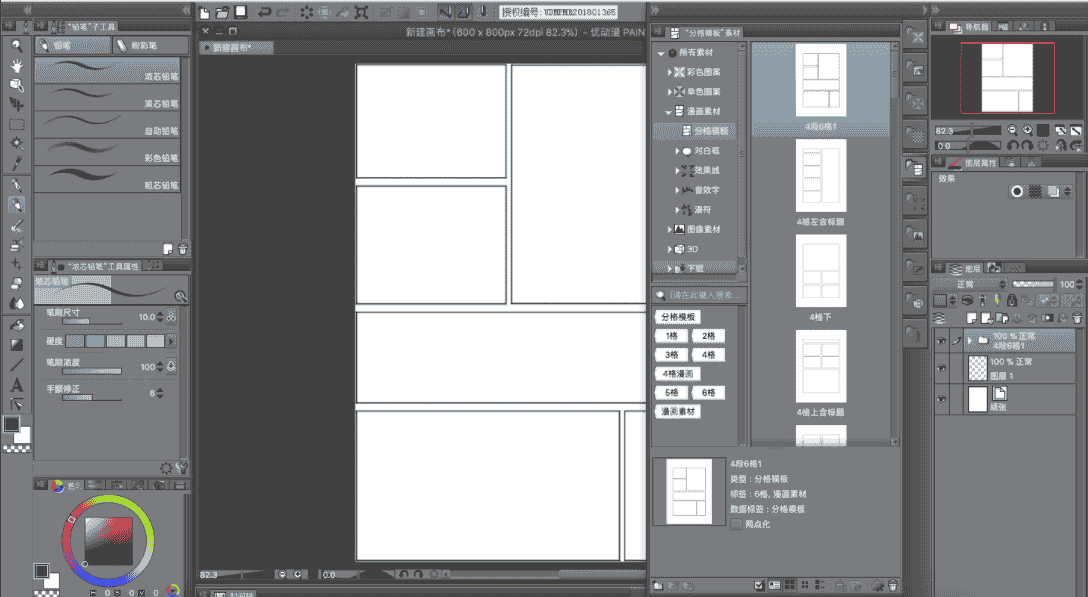Screen dimensions: 1088x597
Task: Click the 4格漫画 tag button
Action: 678,373
